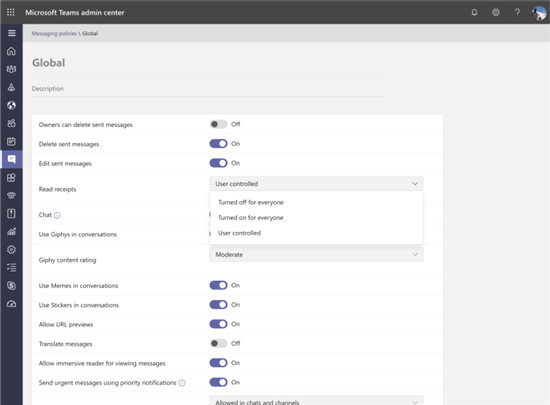The image size is (550, 405).
Task: Open the user profile avatar
Action: pos(538,13)
